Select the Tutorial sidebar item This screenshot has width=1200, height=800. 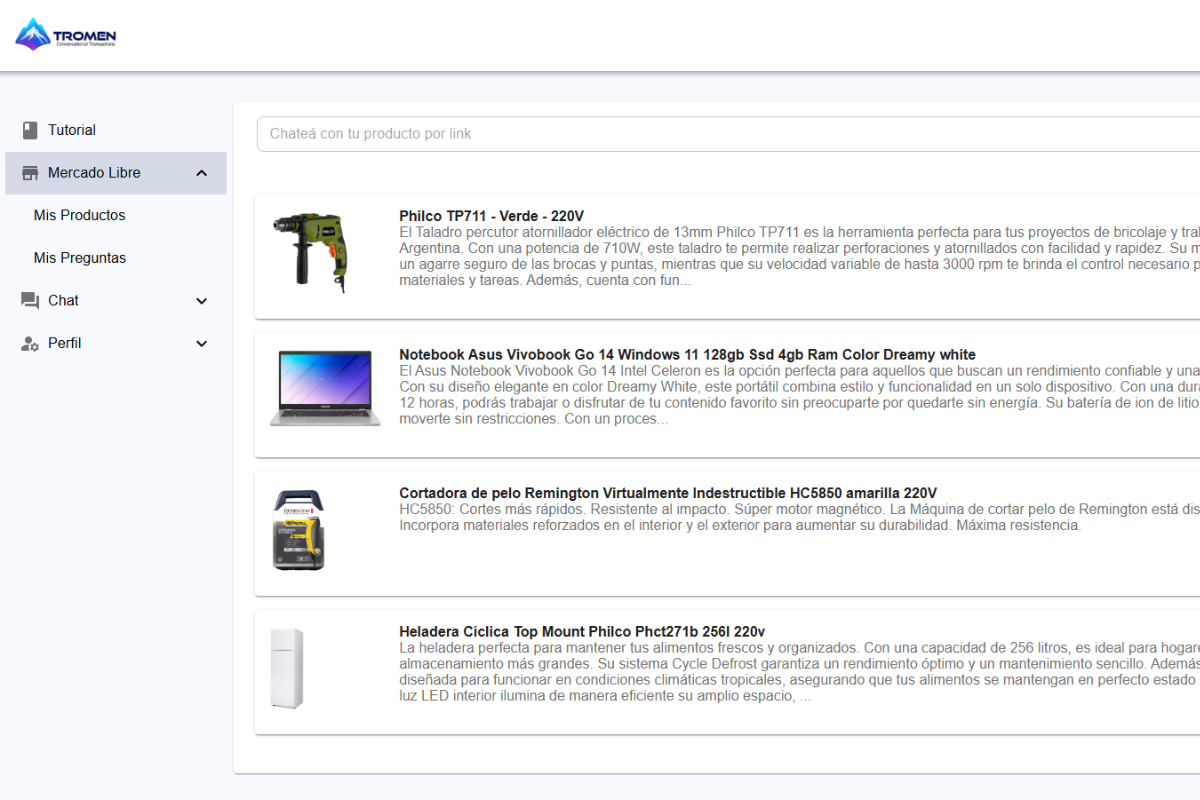[x=72, y=130]
